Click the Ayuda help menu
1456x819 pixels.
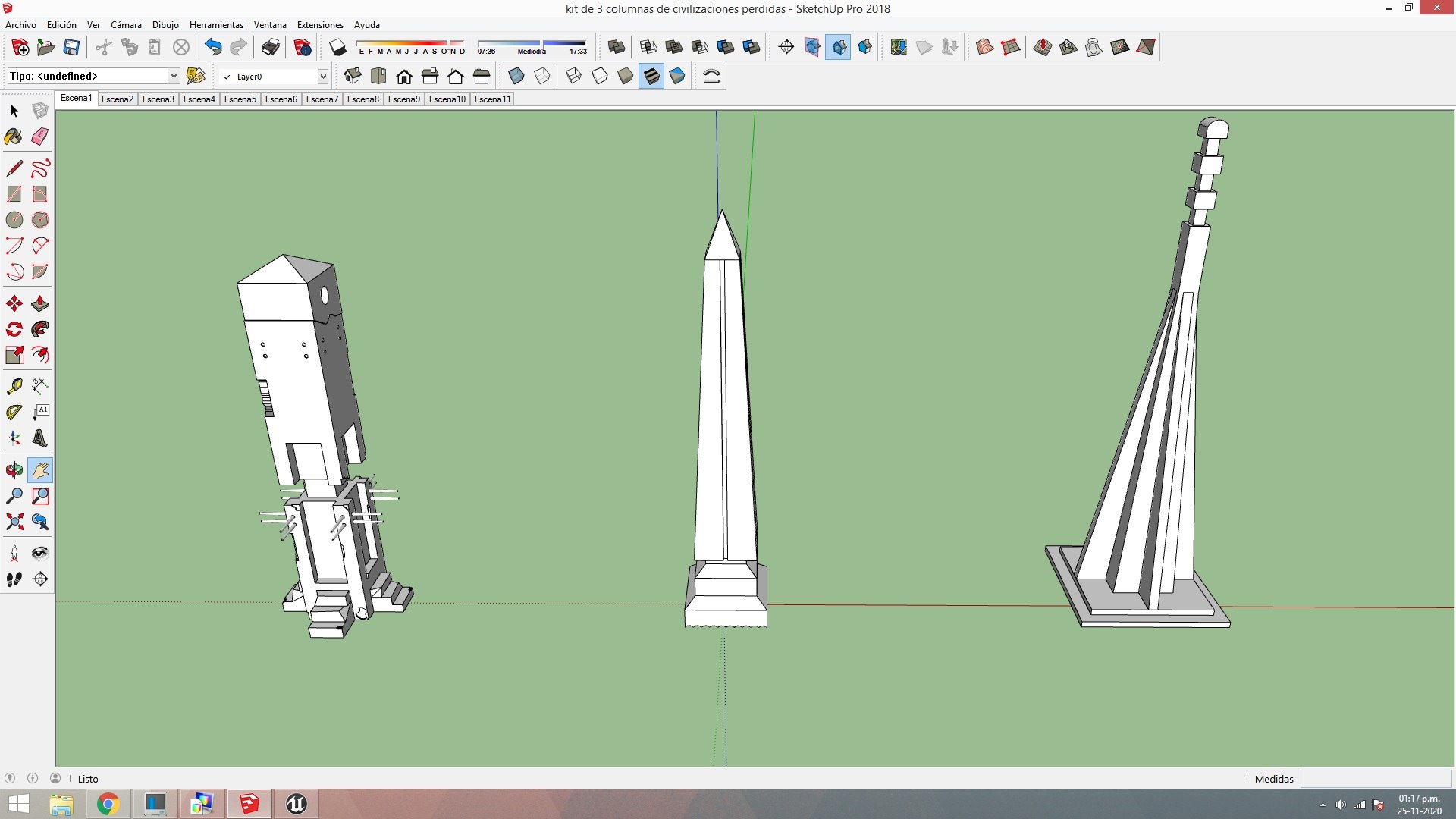[x=367, y=25]
